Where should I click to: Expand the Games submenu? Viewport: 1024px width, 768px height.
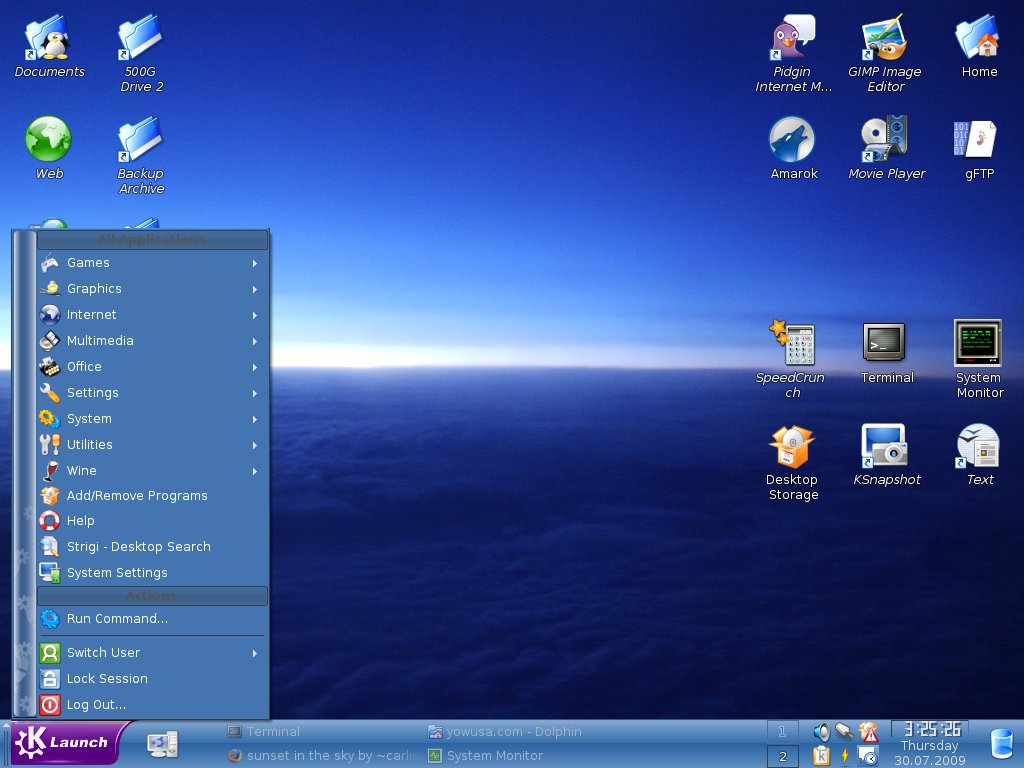point(88,262)
